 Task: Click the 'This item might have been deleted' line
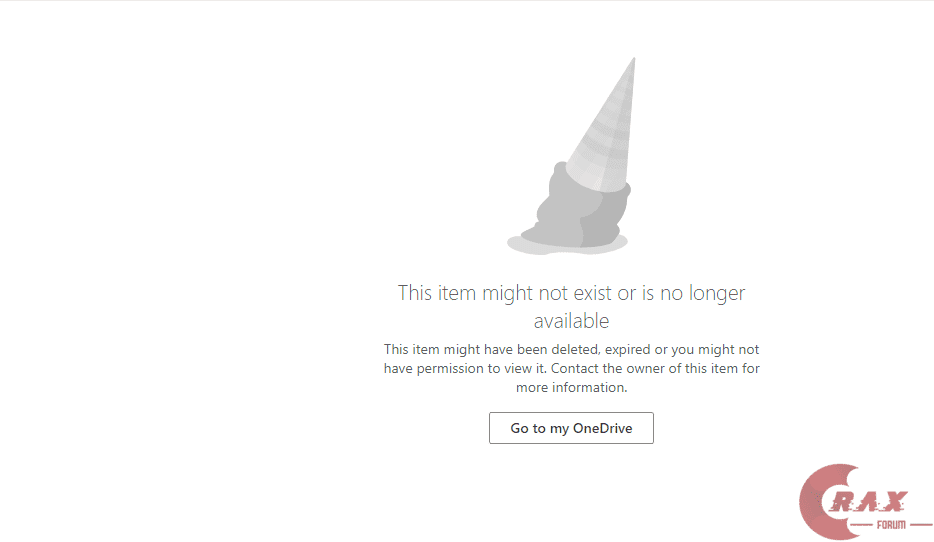(571, 349)
